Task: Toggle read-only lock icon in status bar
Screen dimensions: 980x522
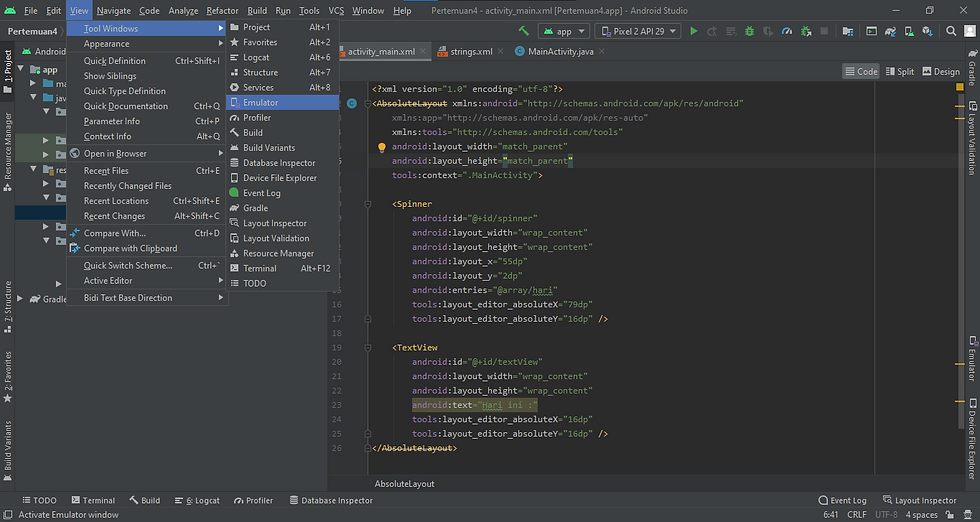Action: 949,514
